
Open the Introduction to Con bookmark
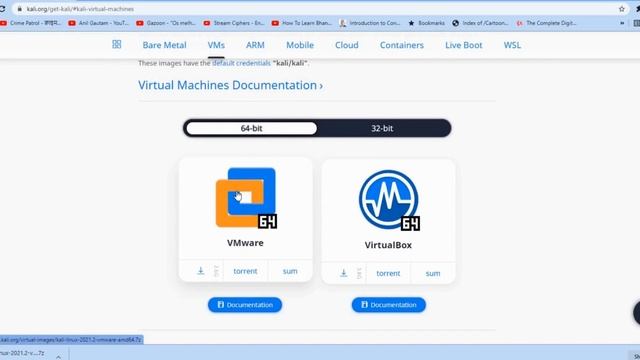pyautogui.click(x=370, y=23)
